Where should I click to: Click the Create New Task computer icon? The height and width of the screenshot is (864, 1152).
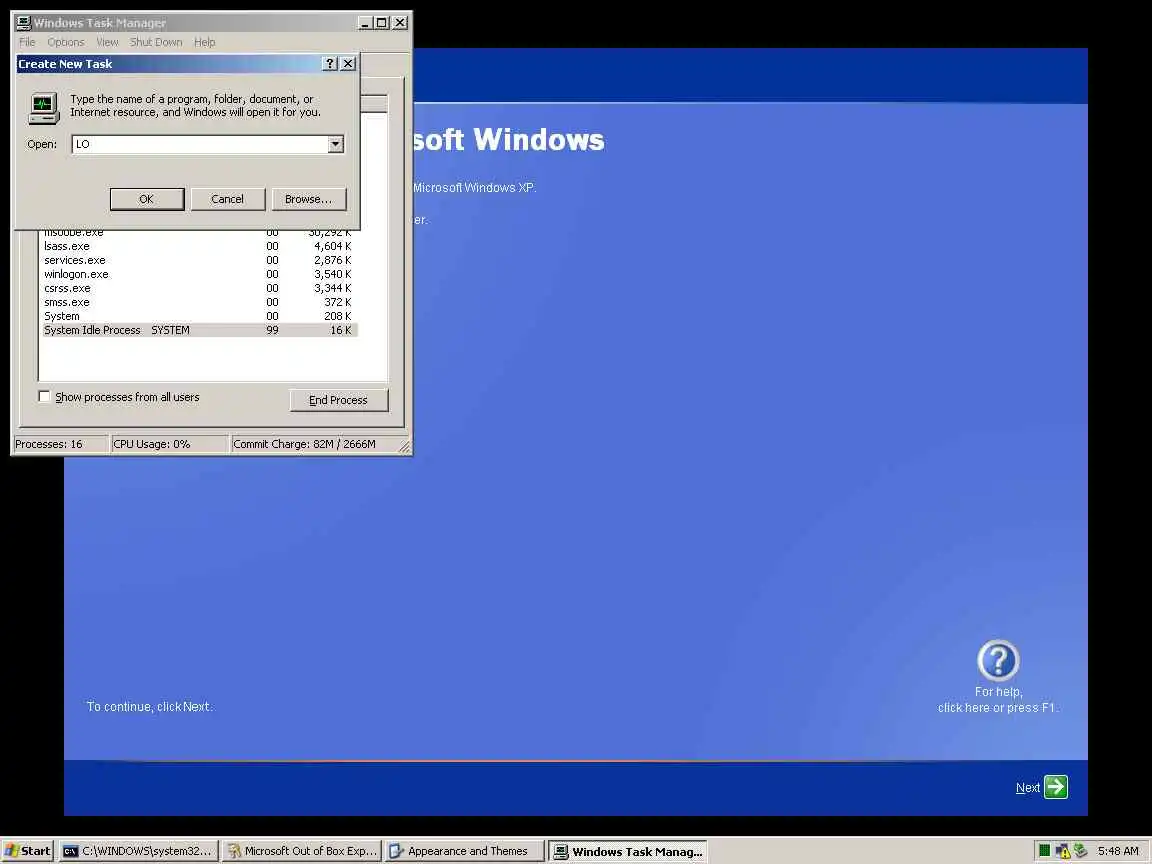click(x=43, y=108)
